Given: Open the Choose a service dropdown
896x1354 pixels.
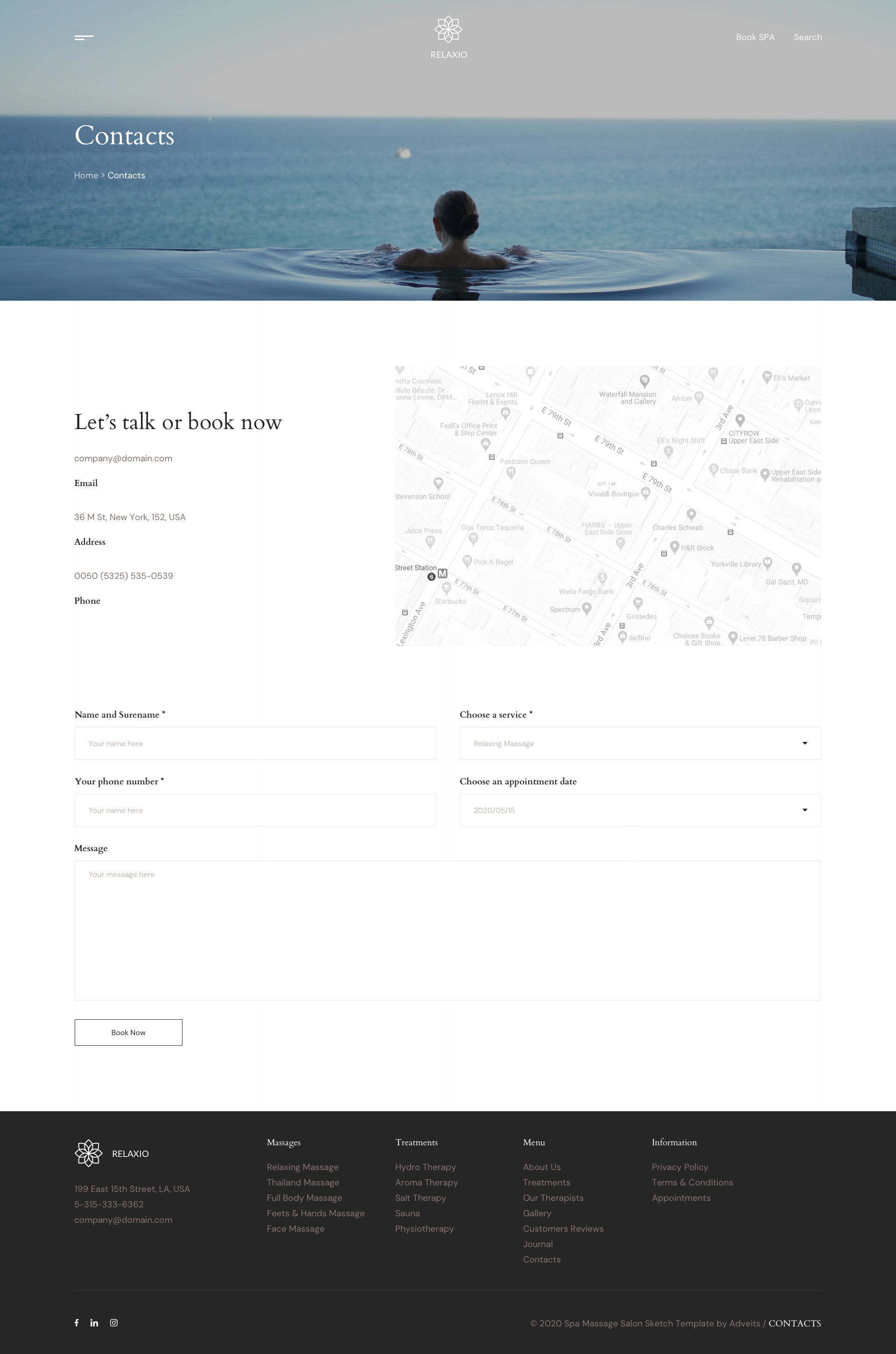Looking at the screenshot, I should tap(640, 743).
